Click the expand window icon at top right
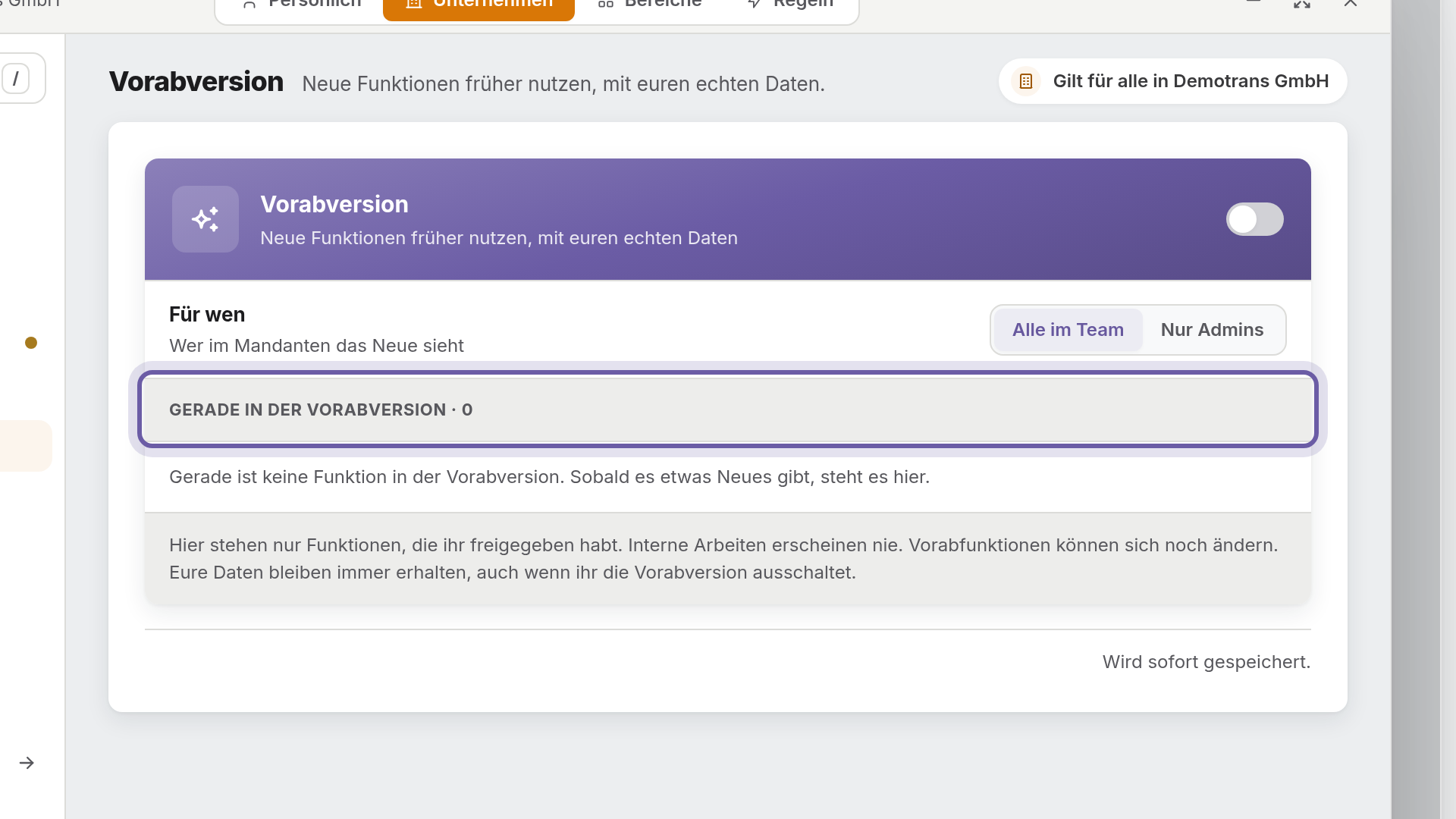 (x=1302, y=4)
